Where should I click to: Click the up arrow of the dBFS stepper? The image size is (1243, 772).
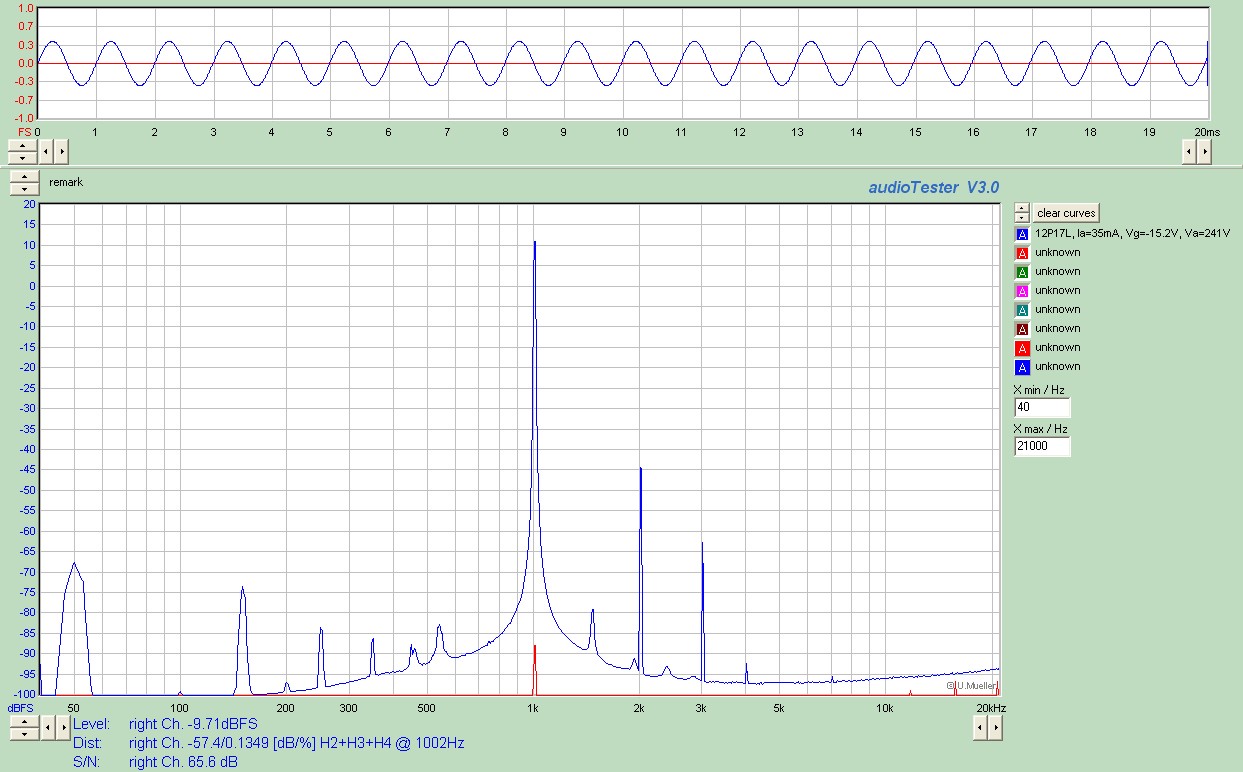(x=24, y=723)
